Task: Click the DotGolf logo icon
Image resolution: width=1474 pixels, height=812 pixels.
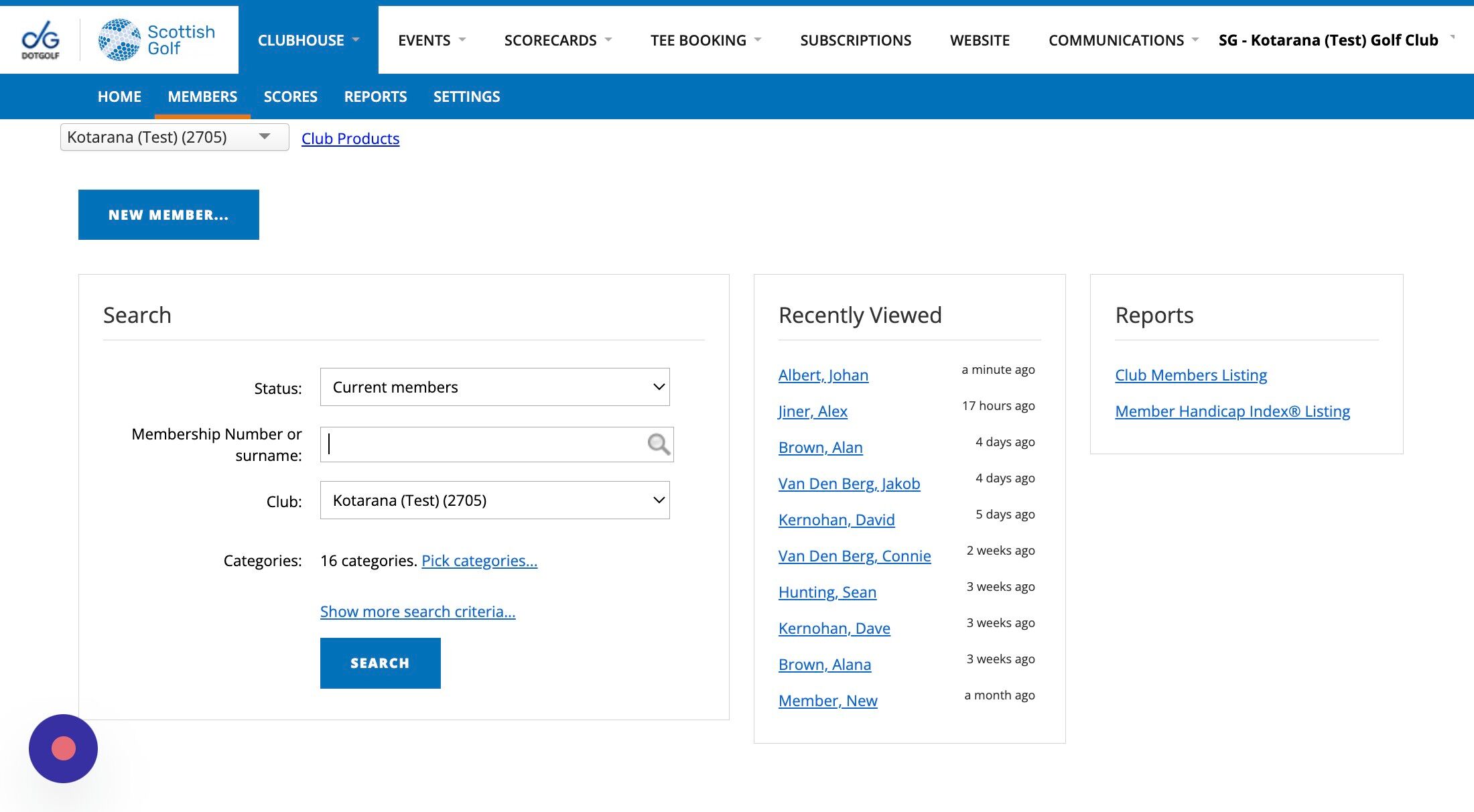Action: click(40, 40)
